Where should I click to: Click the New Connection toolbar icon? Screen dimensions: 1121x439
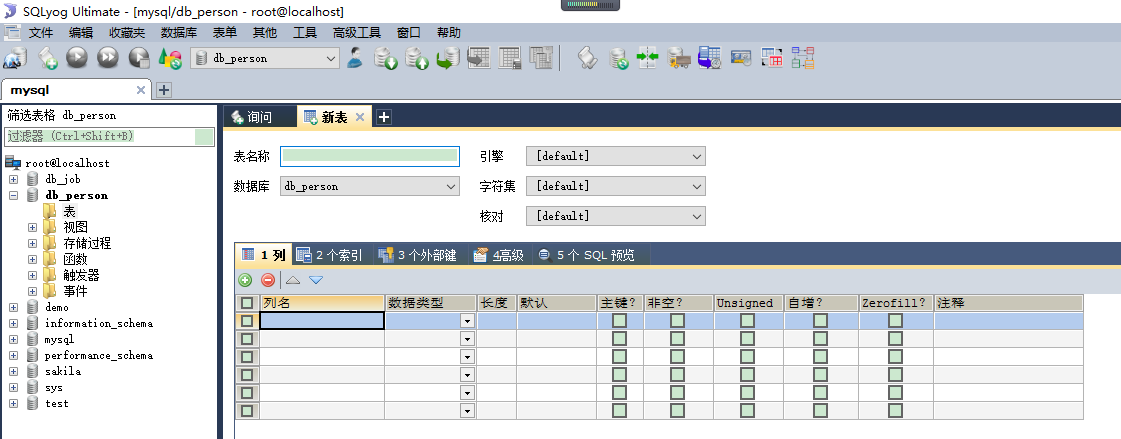(15, 58)
